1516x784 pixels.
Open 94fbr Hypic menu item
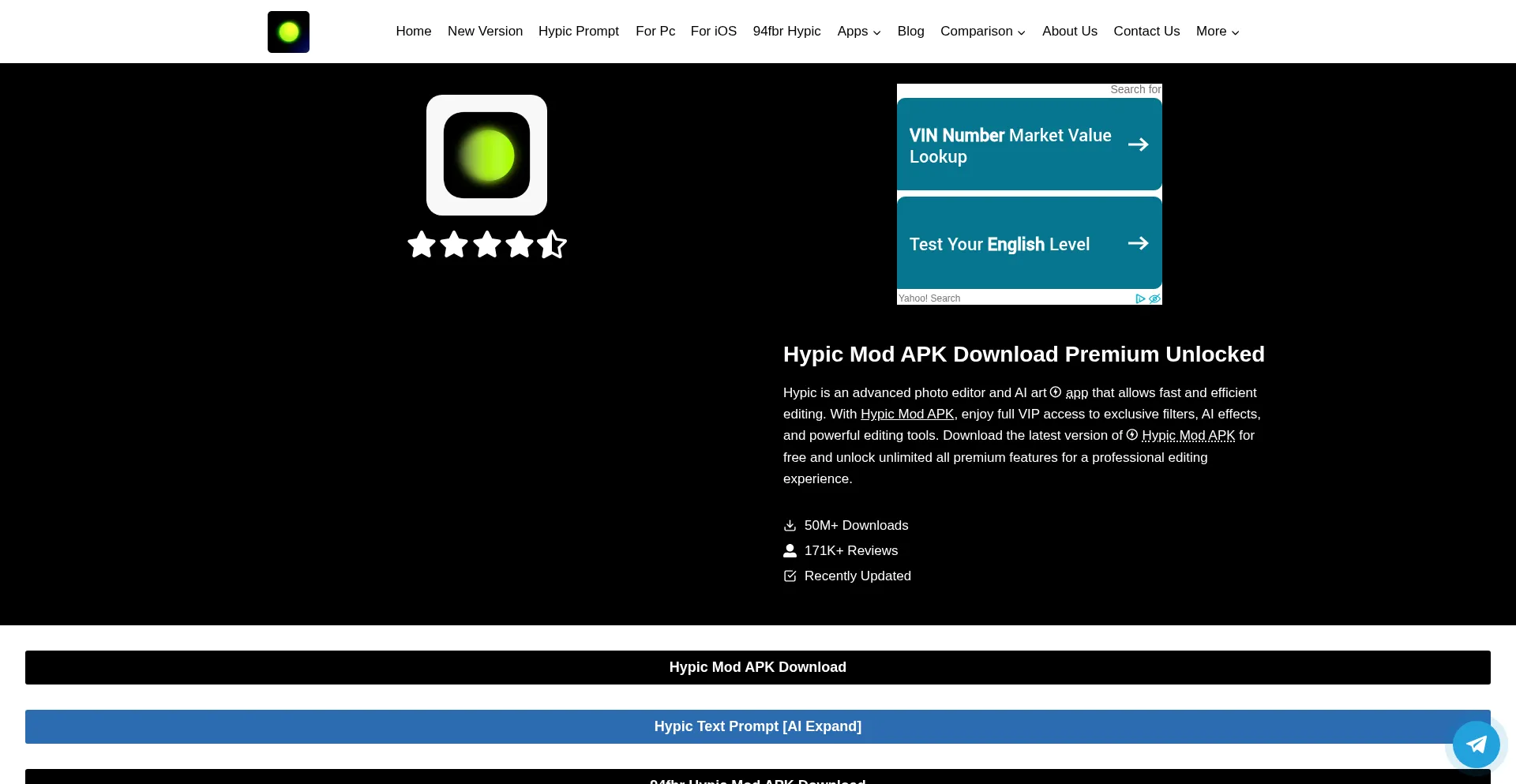pos(786,32)
